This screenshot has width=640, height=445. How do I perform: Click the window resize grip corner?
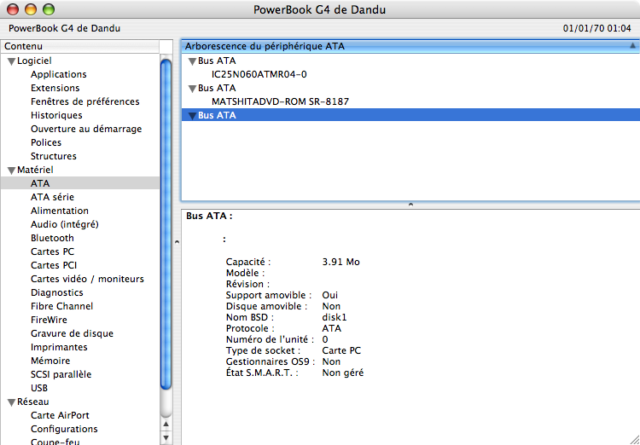633,439
